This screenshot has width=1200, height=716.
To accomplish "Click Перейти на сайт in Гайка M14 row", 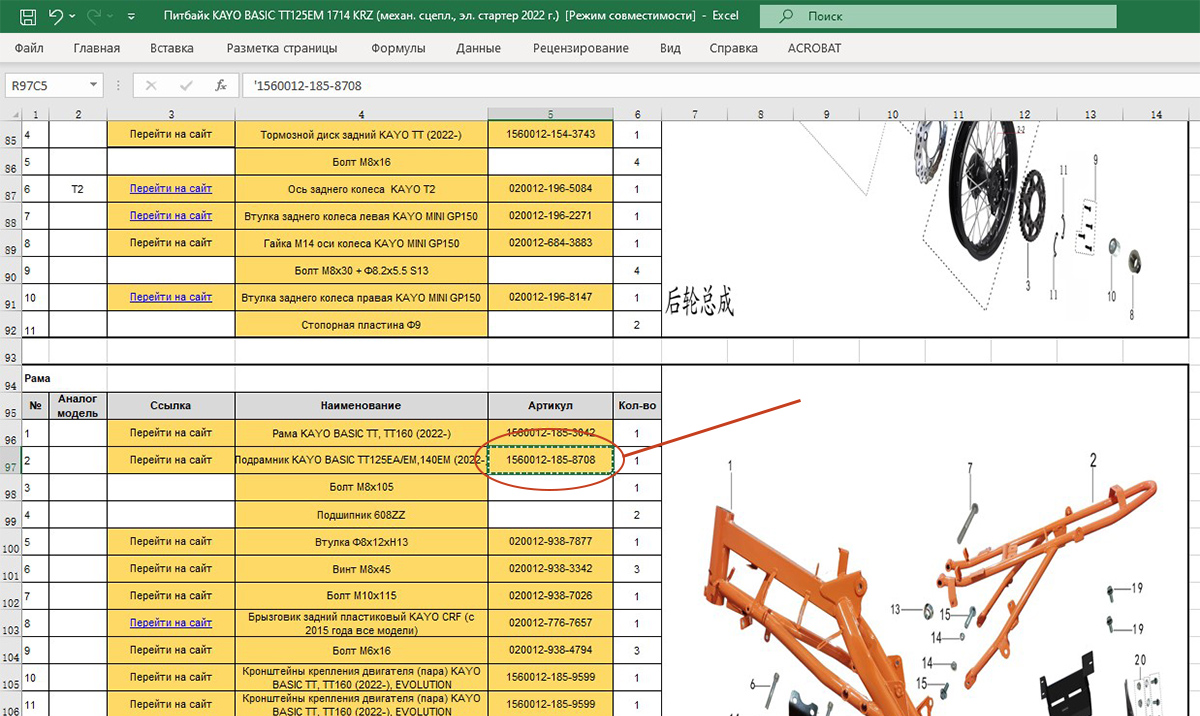I will 171,242.
